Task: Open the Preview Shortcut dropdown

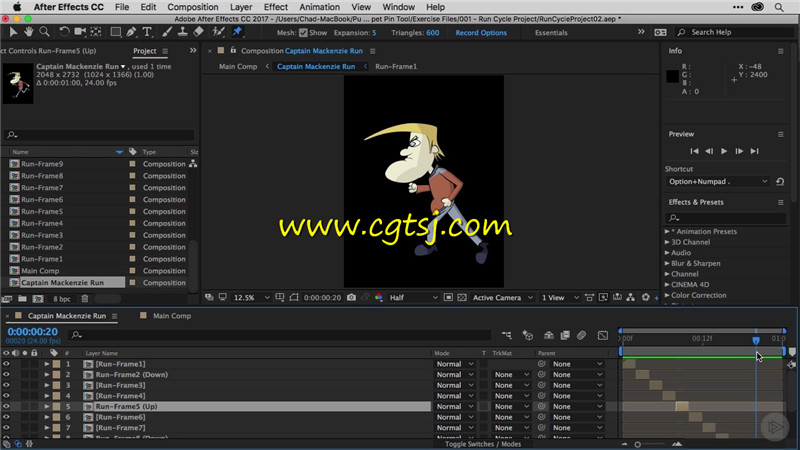Action: point(718,182)
